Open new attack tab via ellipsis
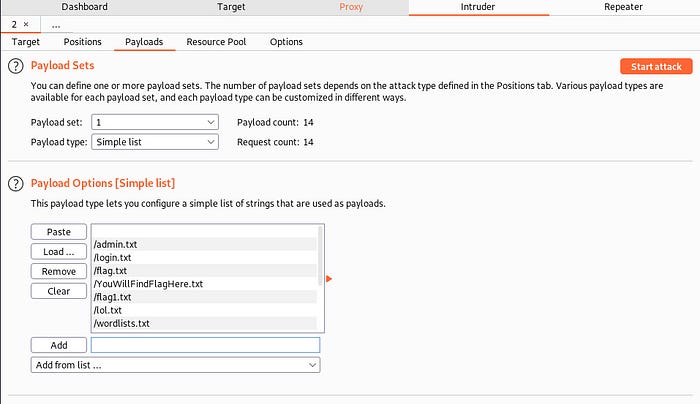 [x=56, y=25]
